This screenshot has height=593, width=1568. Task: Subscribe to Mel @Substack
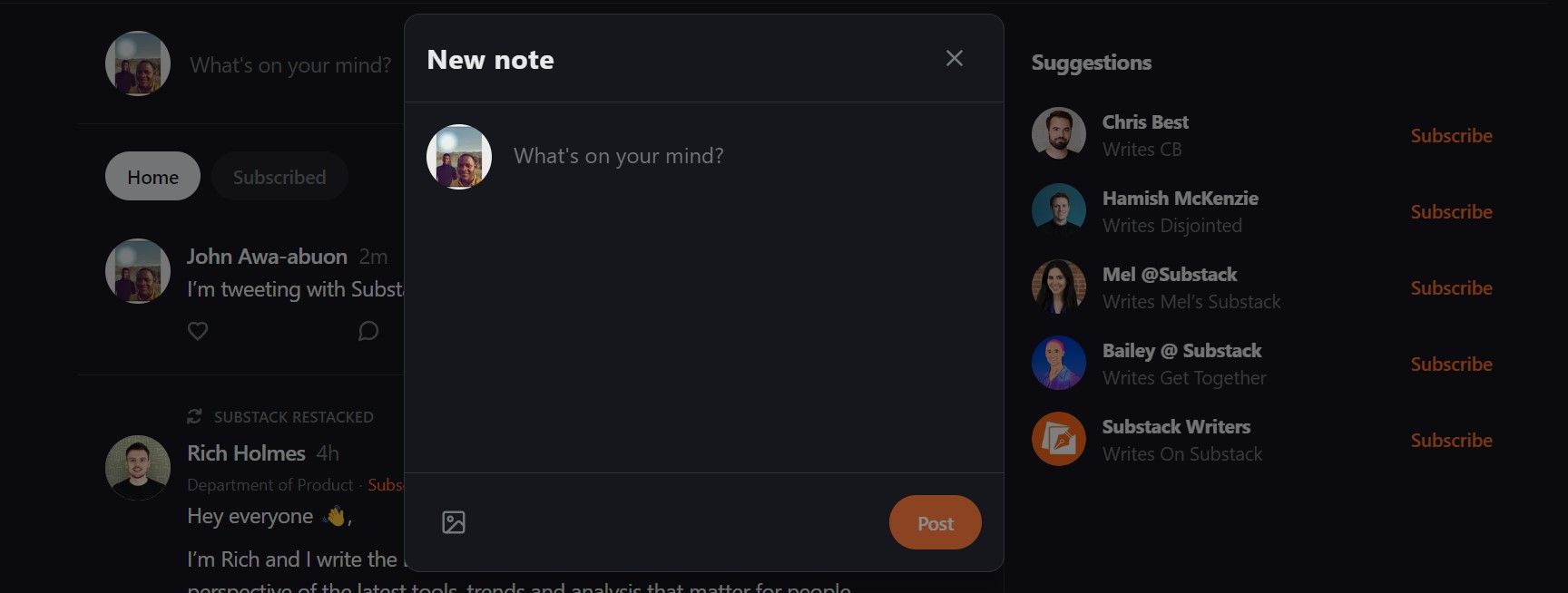[1451, 288]
